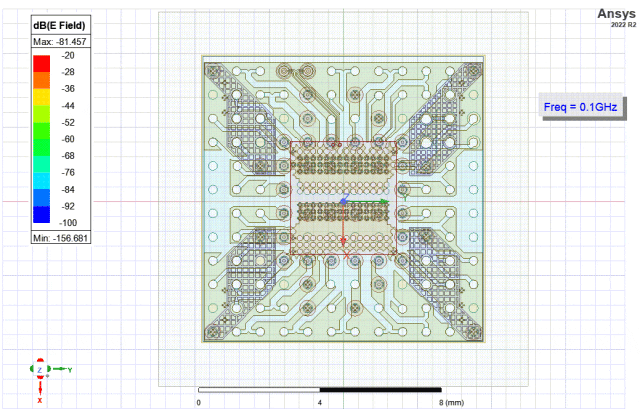Select the Min: -156.681 legend value

[x=60, y=238]
